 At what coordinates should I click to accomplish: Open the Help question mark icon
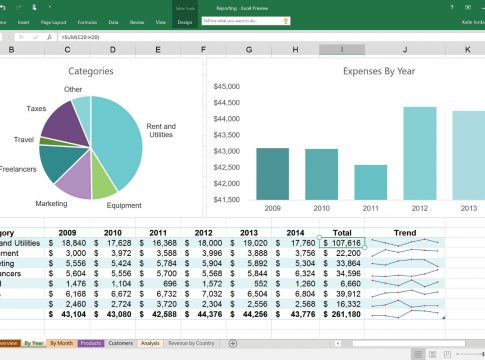[x=452, y=7]
